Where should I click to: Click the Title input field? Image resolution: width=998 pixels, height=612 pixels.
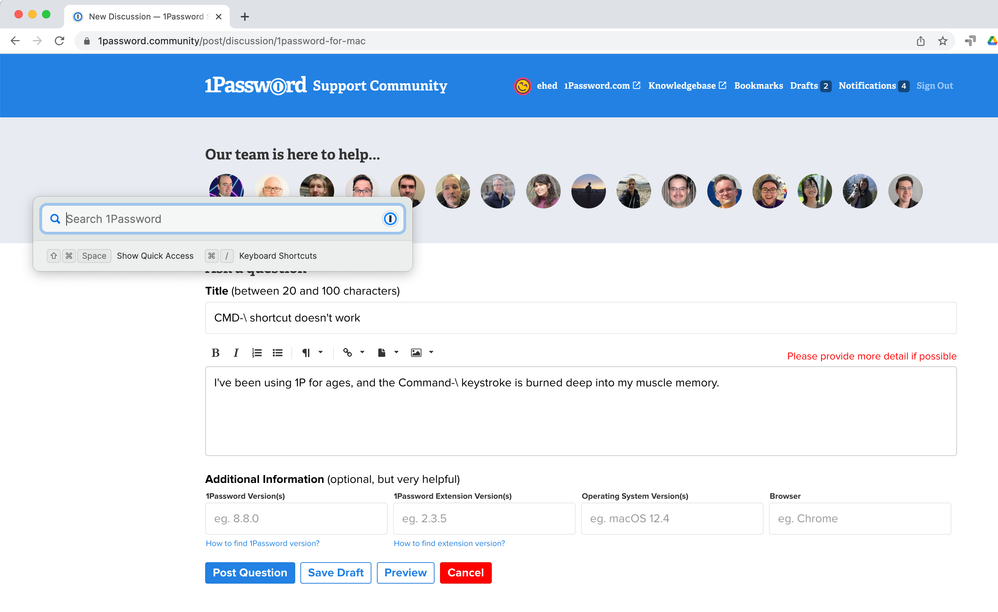(x=580, y=317)
